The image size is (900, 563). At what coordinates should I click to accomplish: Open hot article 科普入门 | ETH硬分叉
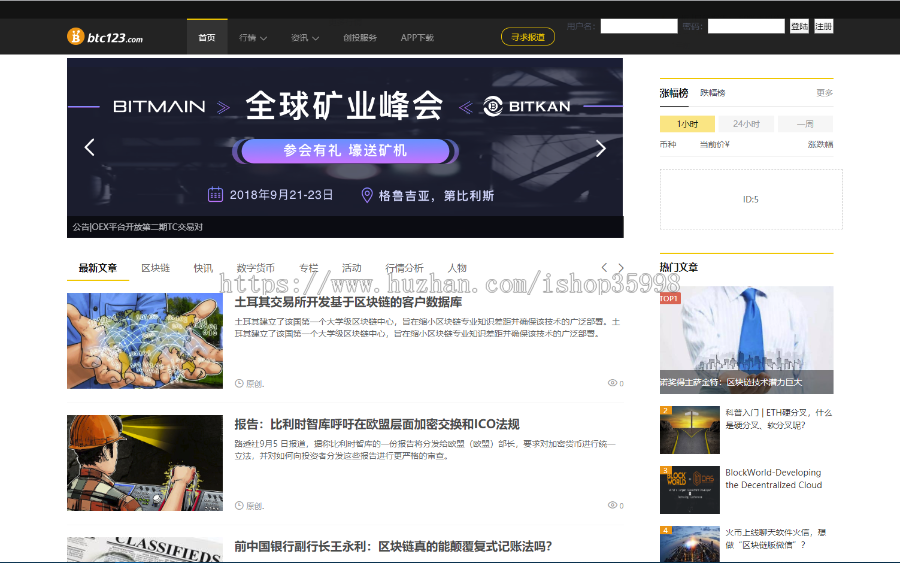[x=778, y=419]
